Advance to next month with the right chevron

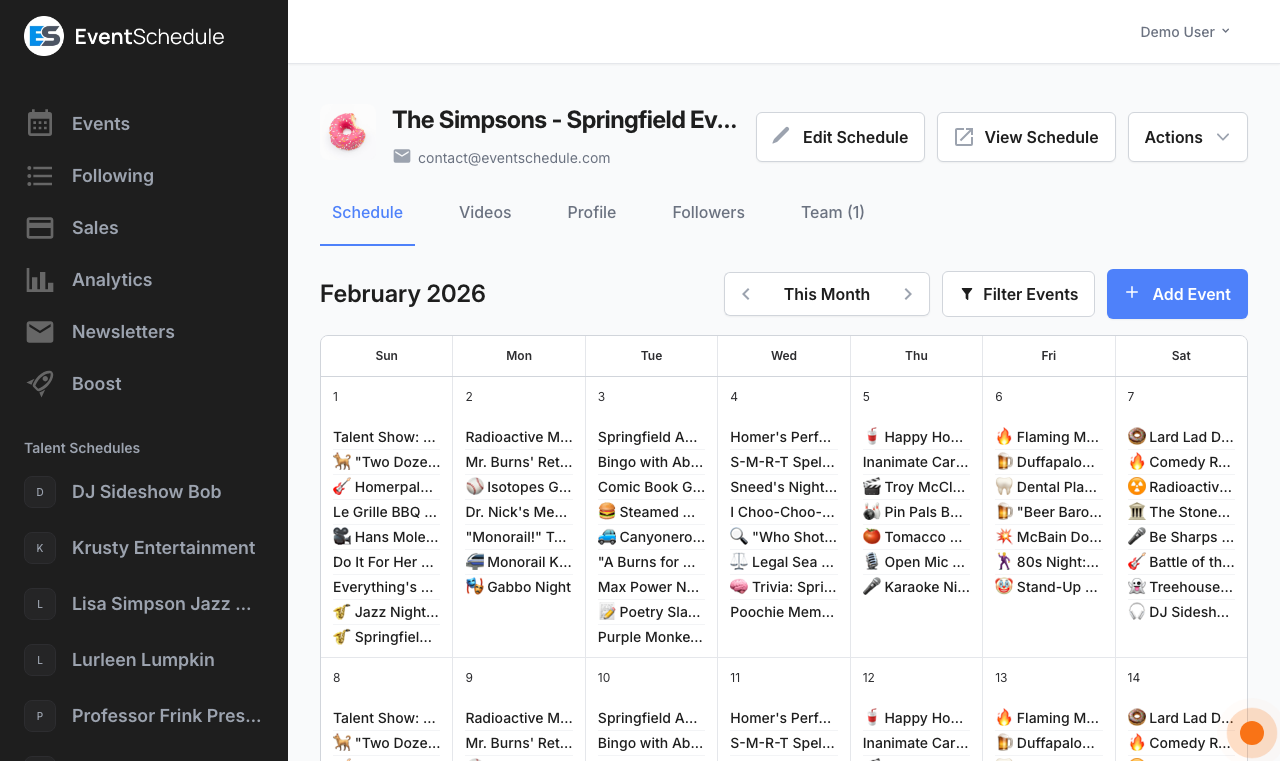pos(908,294)
